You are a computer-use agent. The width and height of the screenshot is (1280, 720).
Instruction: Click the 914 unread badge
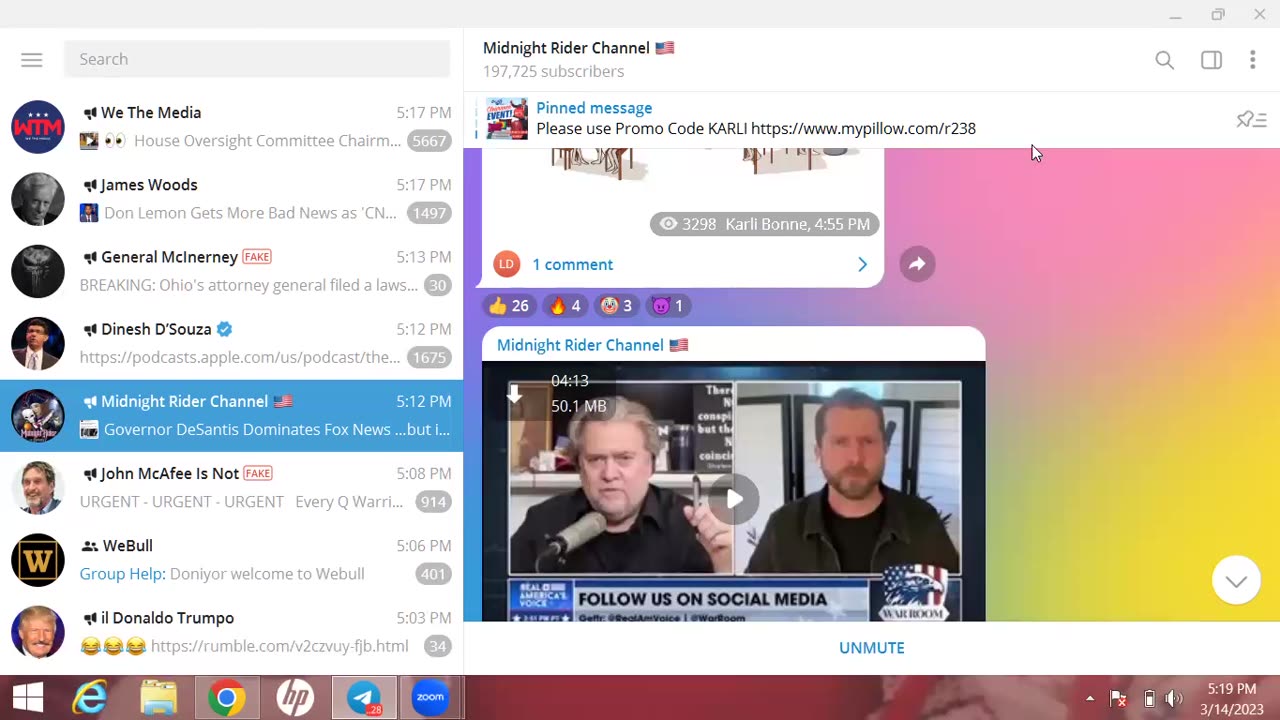(x=433, y=501)
